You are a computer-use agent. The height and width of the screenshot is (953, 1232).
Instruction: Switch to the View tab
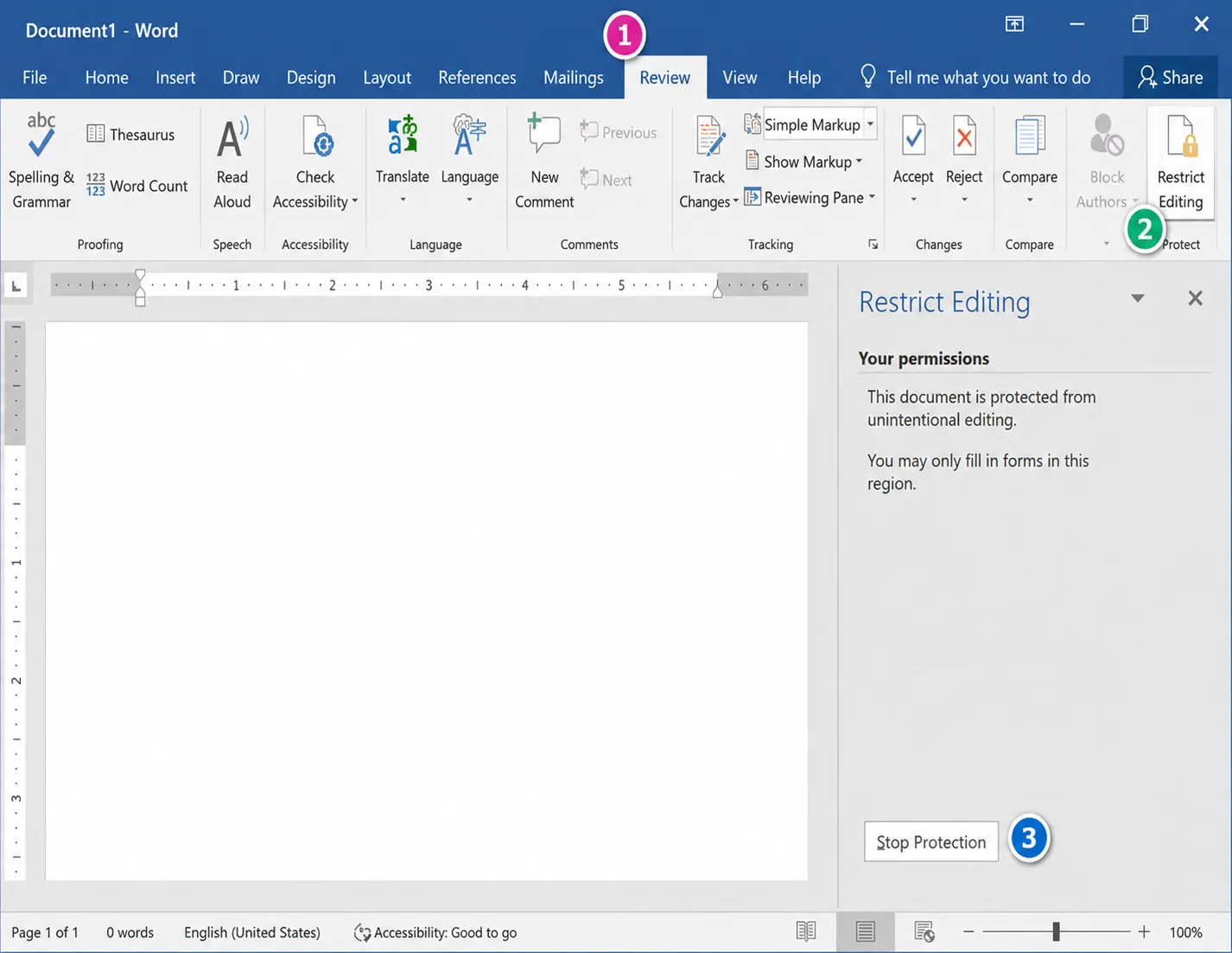pyautogui.click(x=740, y=77)
